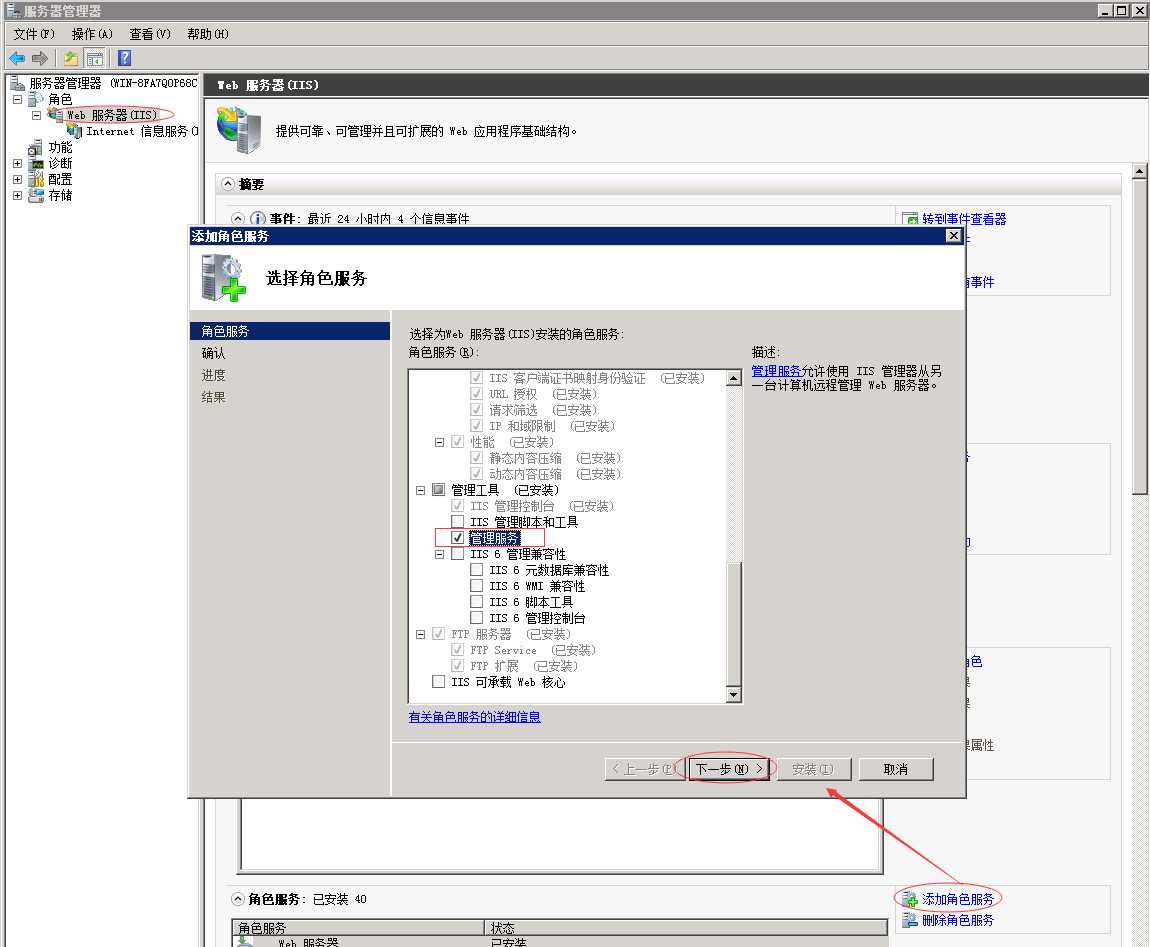Collapse the 事件 section chevron
The height and width of the screenshot is (947, 1150).
coord(238,219)
